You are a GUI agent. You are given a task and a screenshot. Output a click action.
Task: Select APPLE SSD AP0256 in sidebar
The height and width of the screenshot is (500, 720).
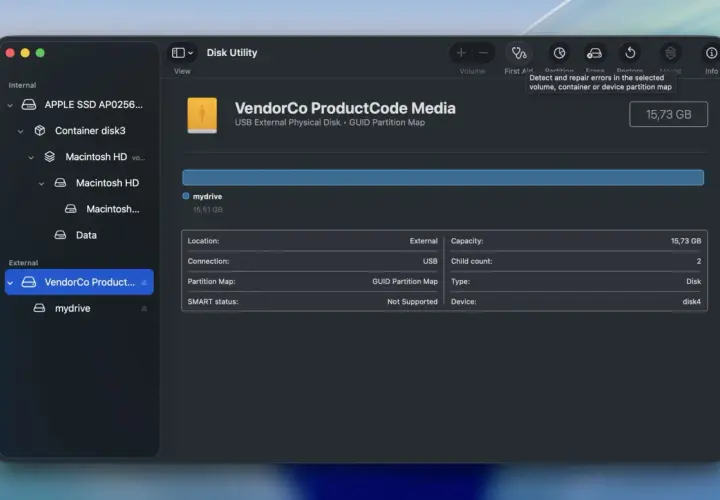[79, 105]
